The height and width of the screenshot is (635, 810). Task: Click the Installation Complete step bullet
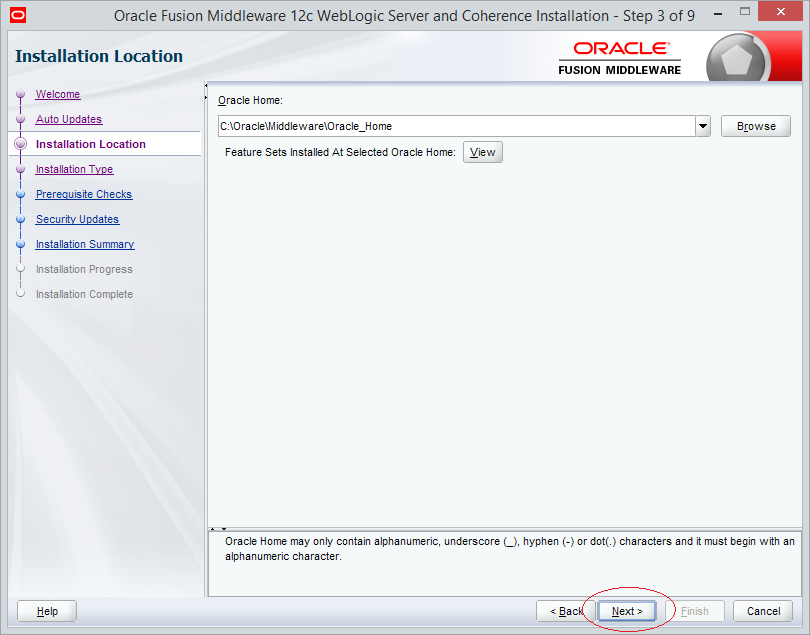(21, 293)
